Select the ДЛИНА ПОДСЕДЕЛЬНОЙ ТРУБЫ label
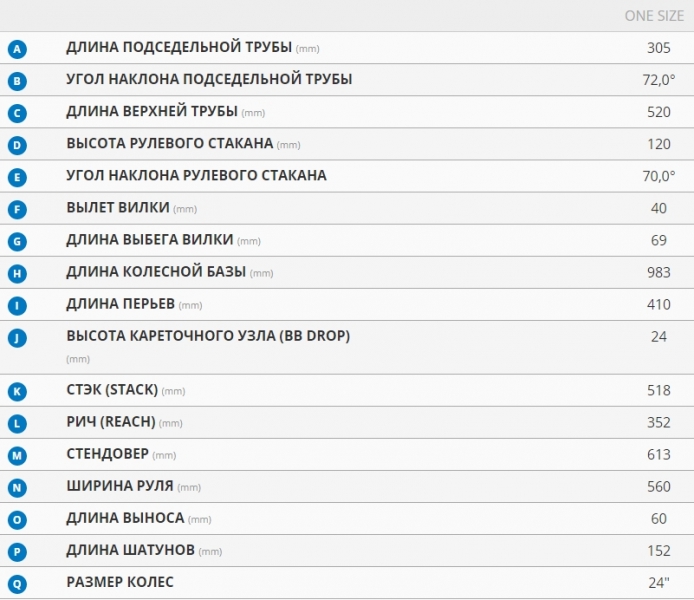694x600 pixels. [179, 47]
